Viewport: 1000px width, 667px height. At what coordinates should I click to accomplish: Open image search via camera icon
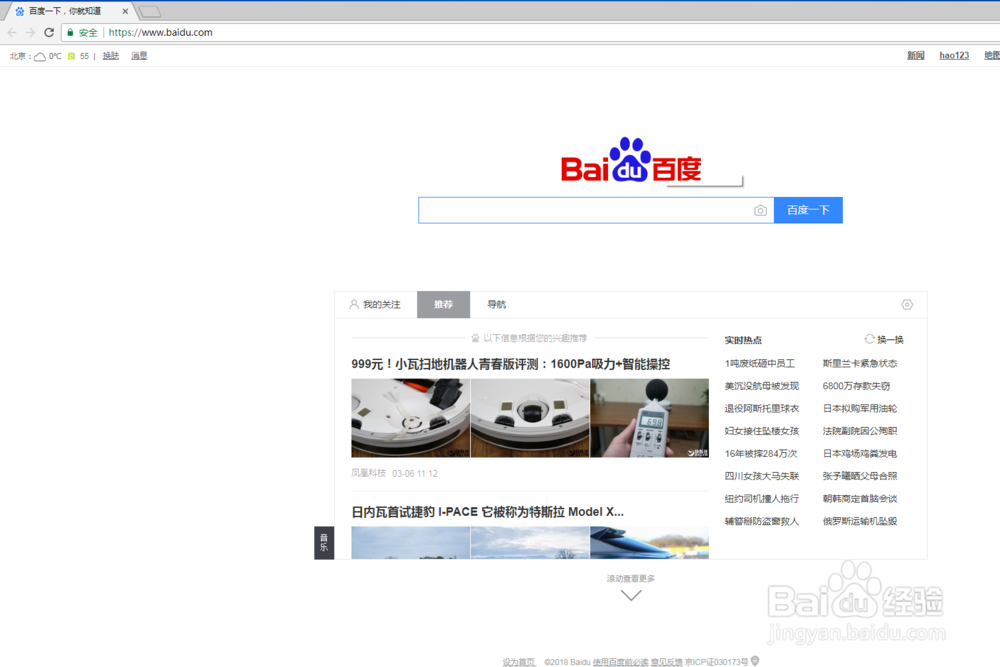760,210
